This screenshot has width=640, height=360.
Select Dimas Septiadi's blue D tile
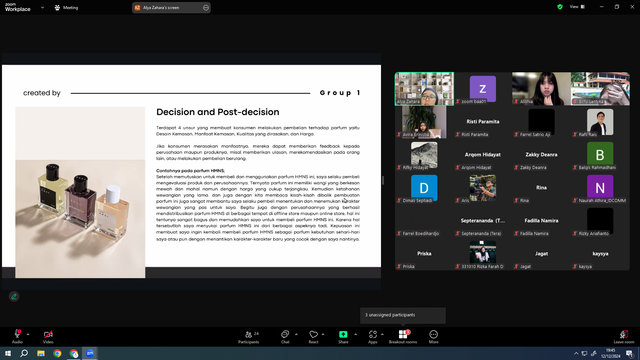coord(424,188)
